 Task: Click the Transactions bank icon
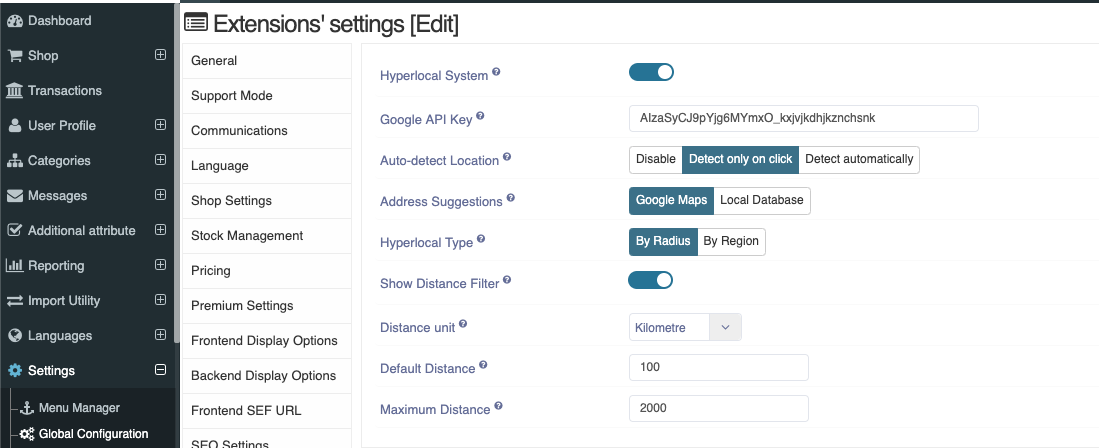tap(14, 90)
